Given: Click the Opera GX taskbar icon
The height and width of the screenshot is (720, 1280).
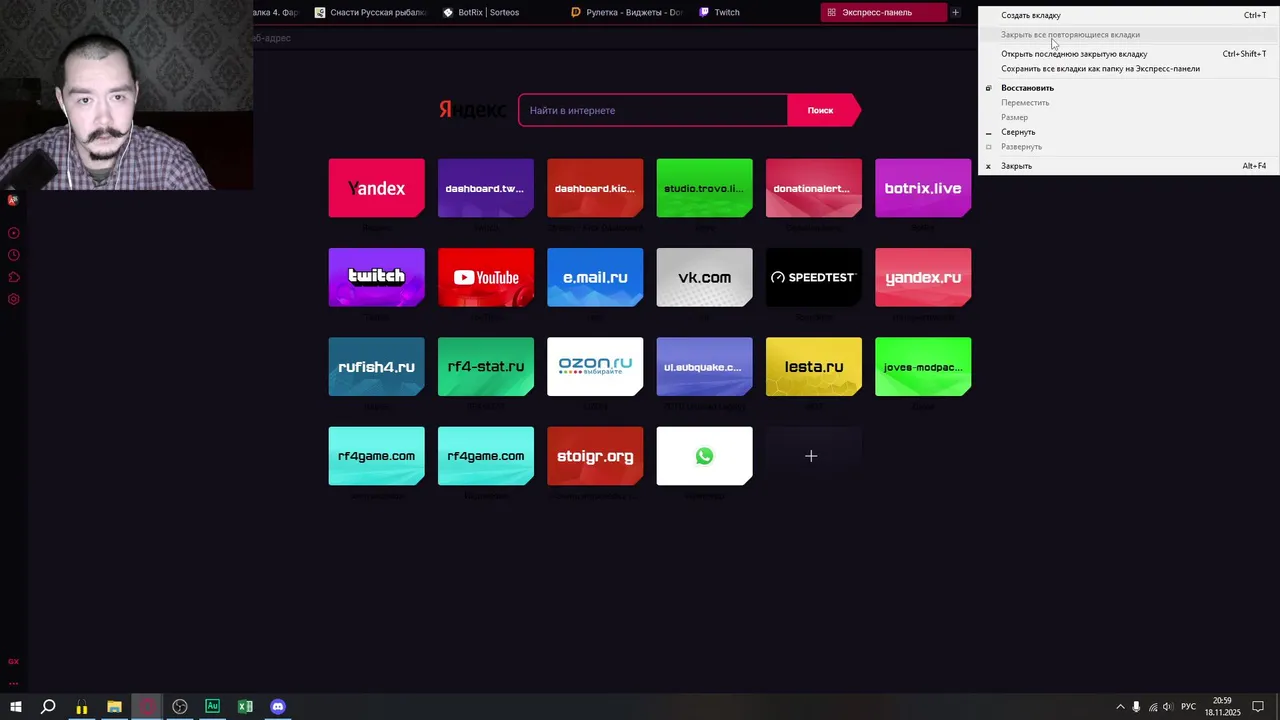Looking at the screenshot, I should pyautogui.click(x=147, y=707).
